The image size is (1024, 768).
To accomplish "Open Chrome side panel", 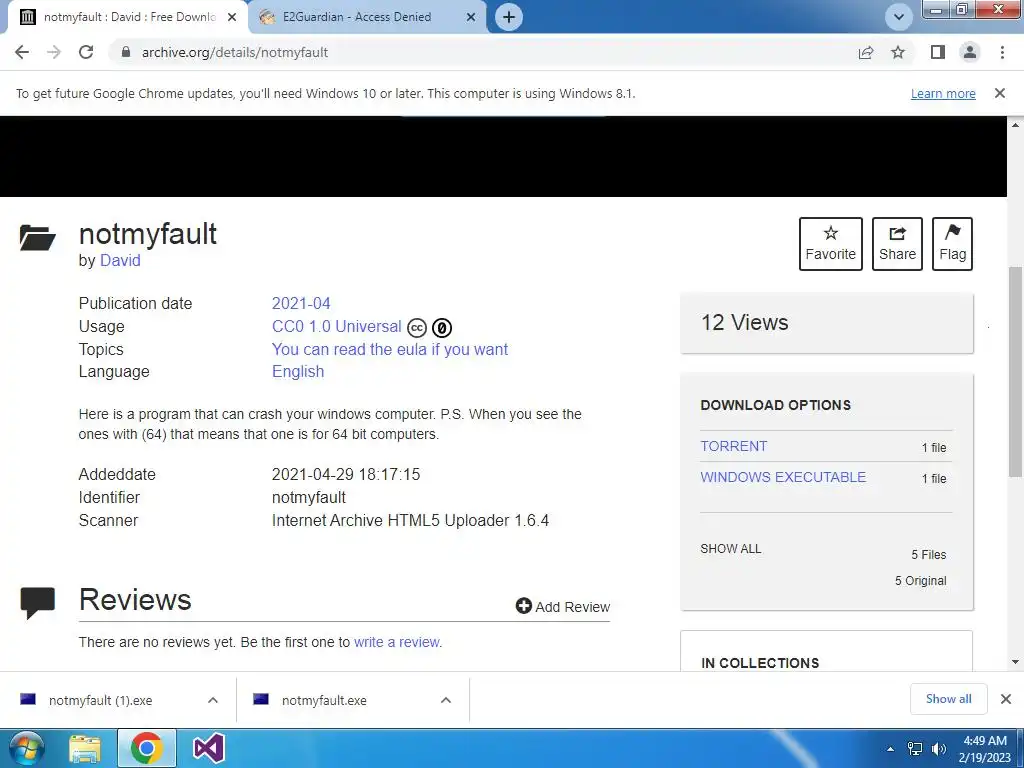I will pos(938,52).
